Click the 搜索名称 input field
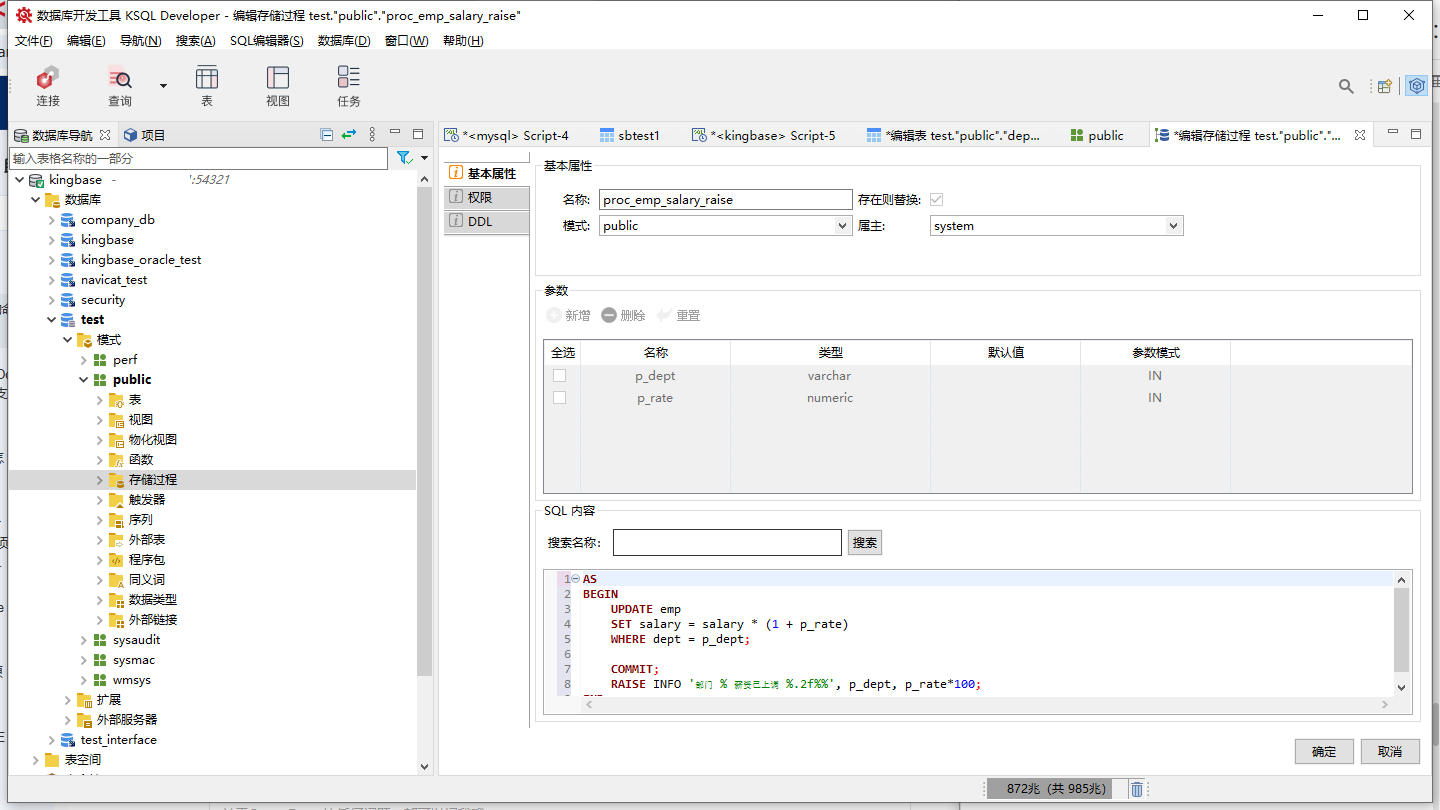1440x810 pixels. coord(727,543)
